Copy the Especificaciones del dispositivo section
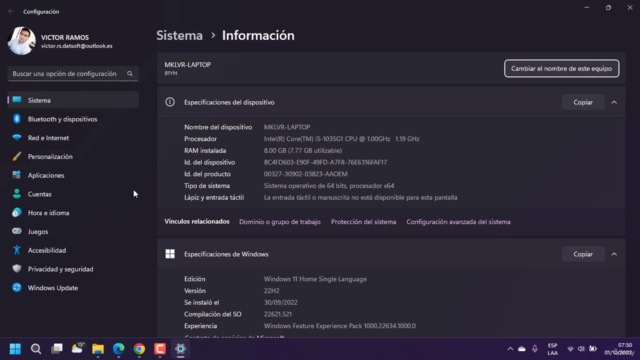The image size is (640, 360). 583,102
